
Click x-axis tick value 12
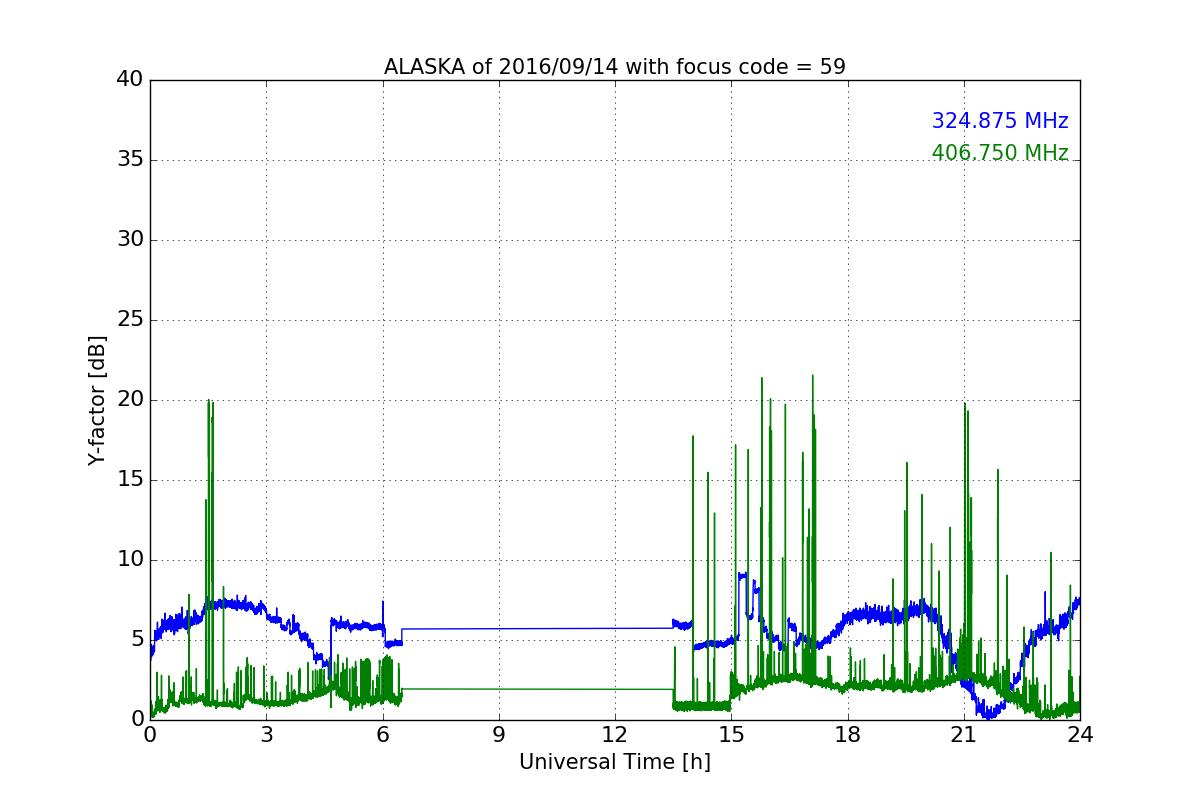pyautogui.click(x=615, y=735)
